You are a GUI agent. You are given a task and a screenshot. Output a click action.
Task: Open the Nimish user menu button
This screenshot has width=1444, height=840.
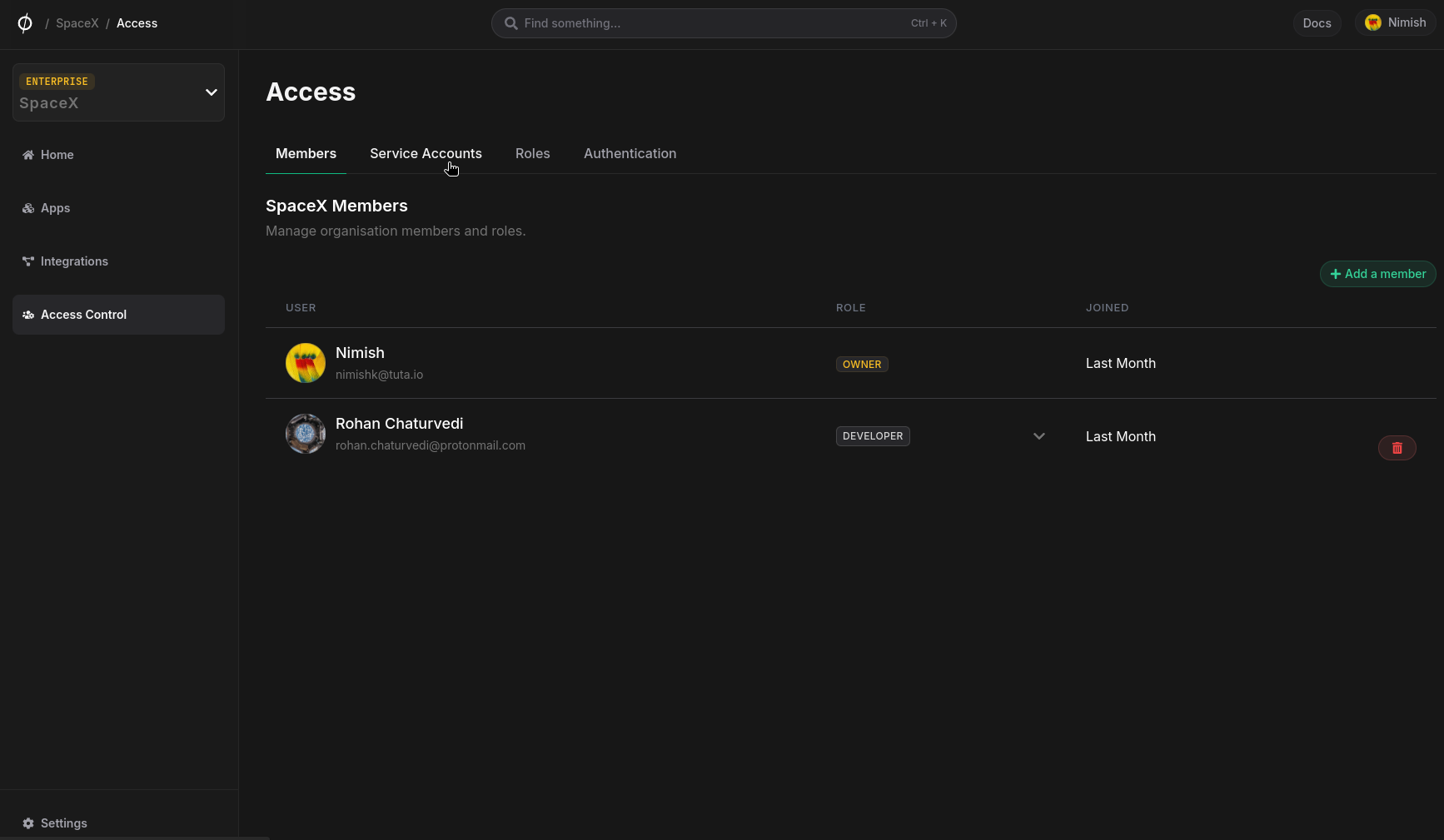[1396, 22]
